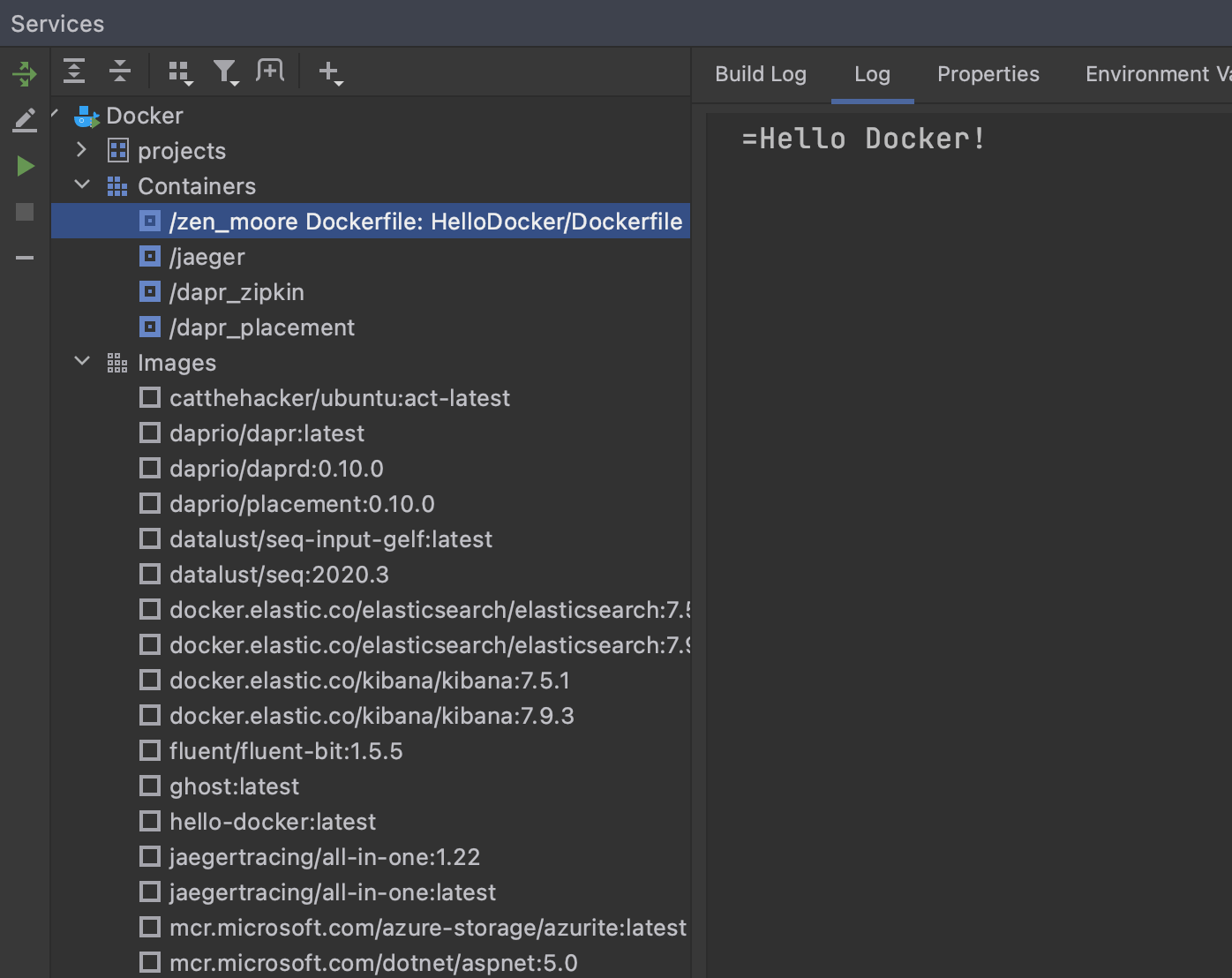This screenshot has height=978, width=1232.
Task: Click the New Service group icon
Action: click(x=271, y=71)
